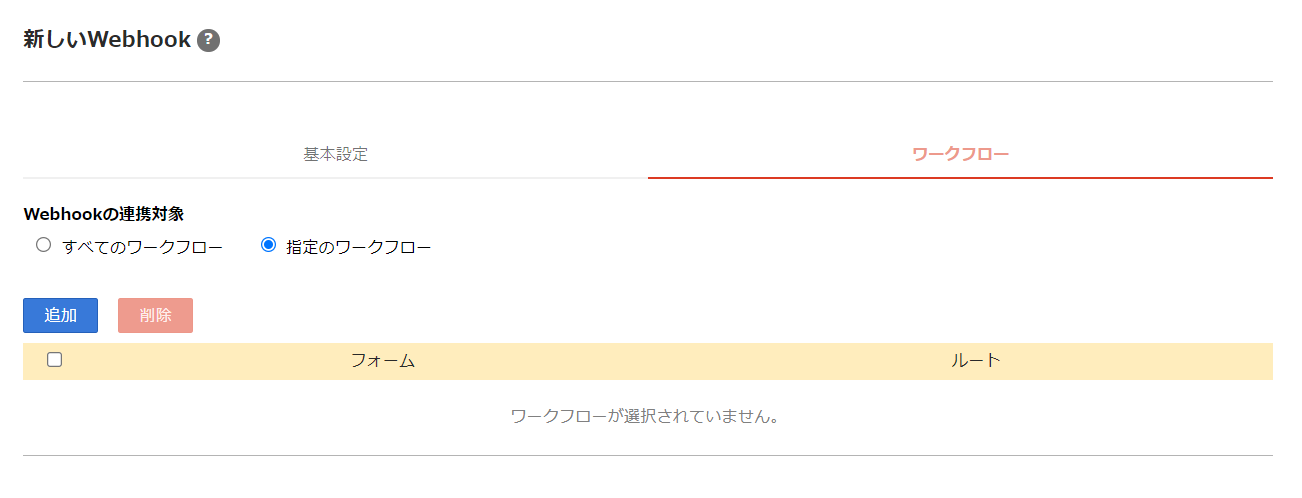1302x498 pixels.
Task: Click the grey underline beneath 基本設定 tab
Action: click(x=335, y=178)
